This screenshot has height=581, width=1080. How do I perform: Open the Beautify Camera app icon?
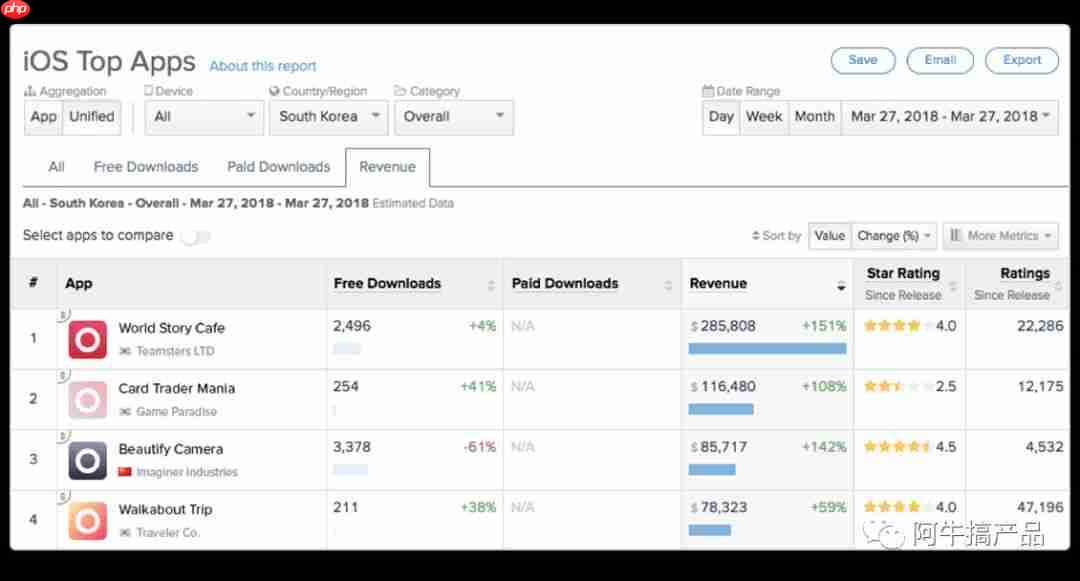(x=87, y=461)
